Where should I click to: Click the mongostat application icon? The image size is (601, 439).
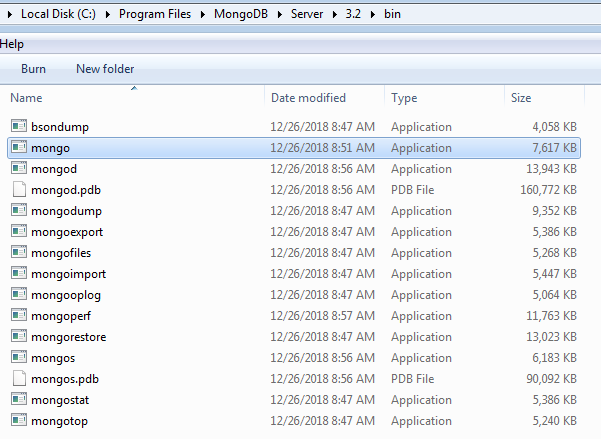pyautogui.click(x=19, y=399)
